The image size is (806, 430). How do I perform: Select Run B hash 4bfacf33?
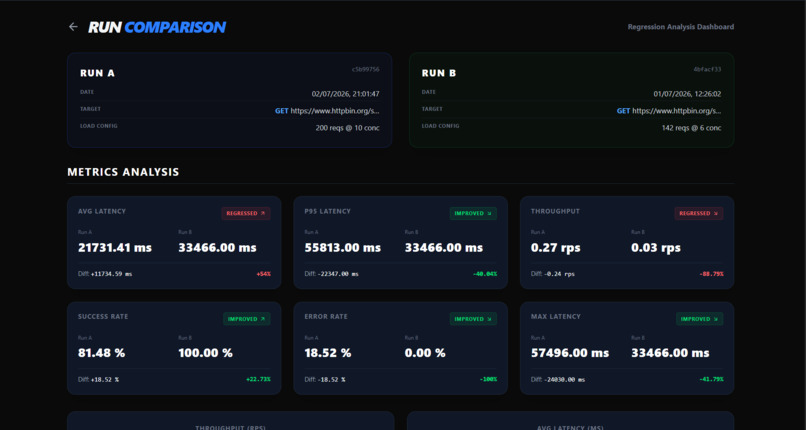(707, 69)
